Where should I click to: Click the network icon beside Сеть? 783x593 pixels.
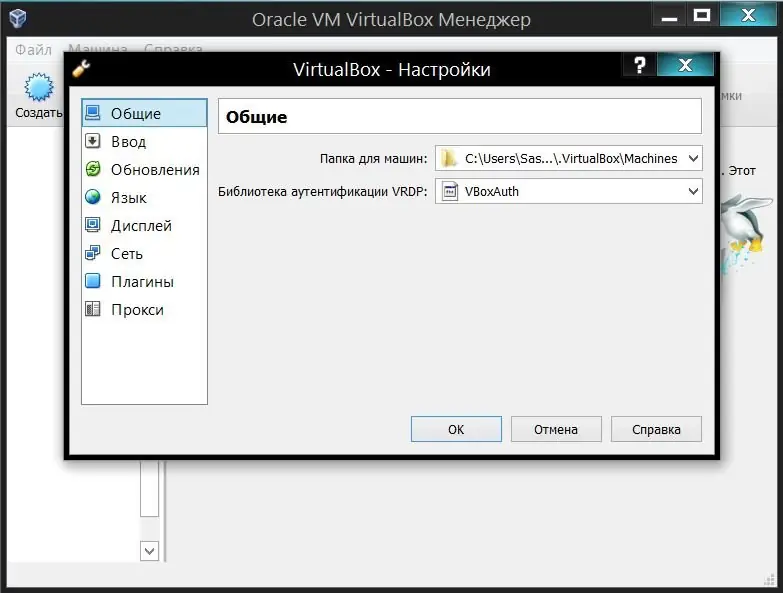[x=93, y=253]
